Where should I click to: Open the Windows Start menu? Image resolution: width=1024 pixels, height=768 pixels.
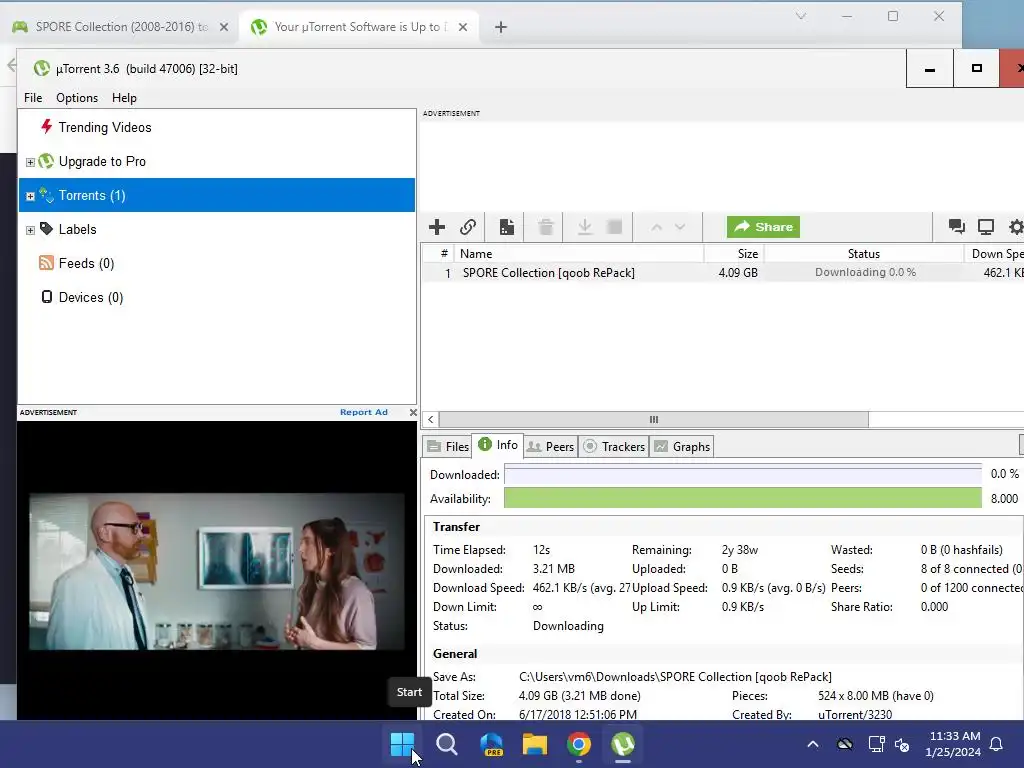[402, 744]
